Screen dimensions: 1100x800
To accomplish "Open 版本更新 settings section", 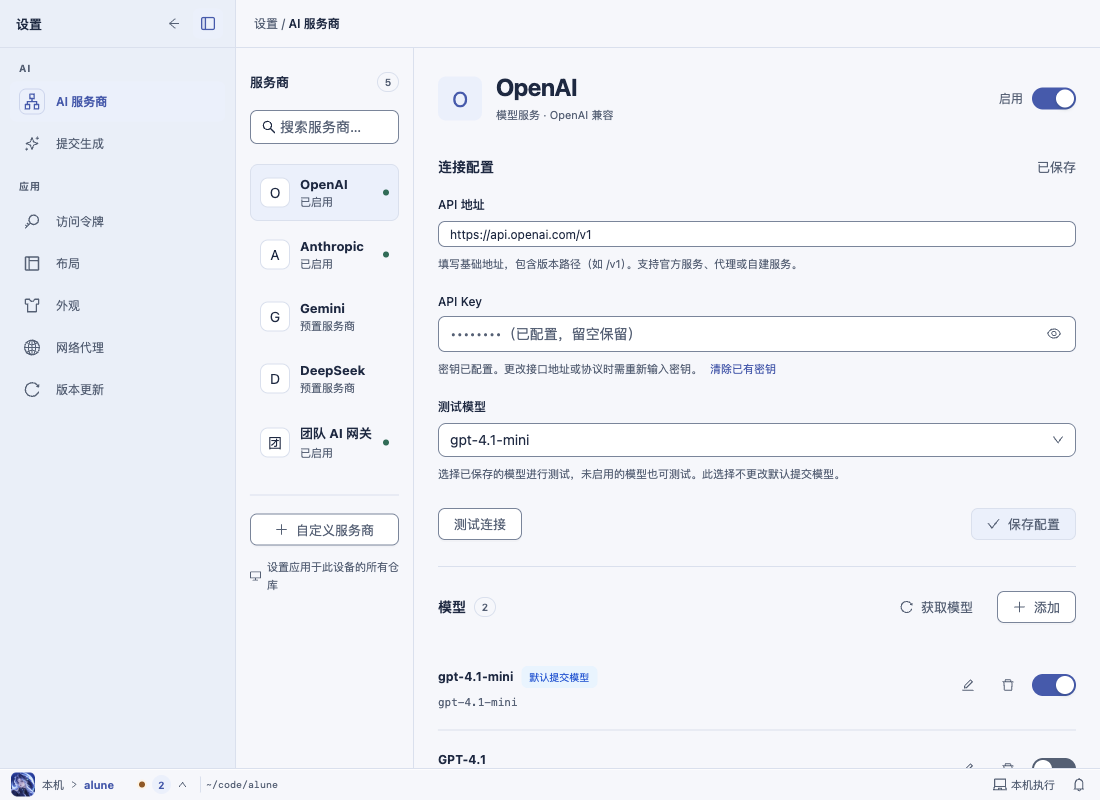I will coord(118,390).
